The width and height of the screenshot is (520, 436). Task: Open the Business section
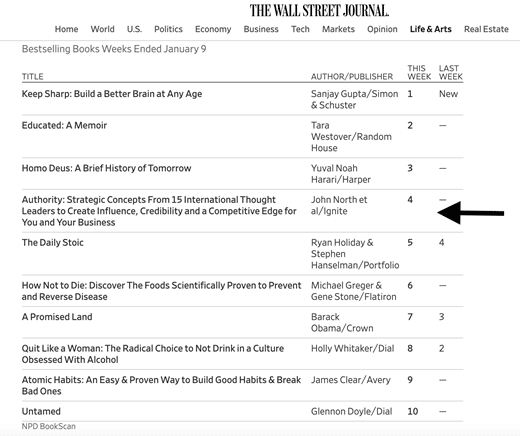coord(261,29)
